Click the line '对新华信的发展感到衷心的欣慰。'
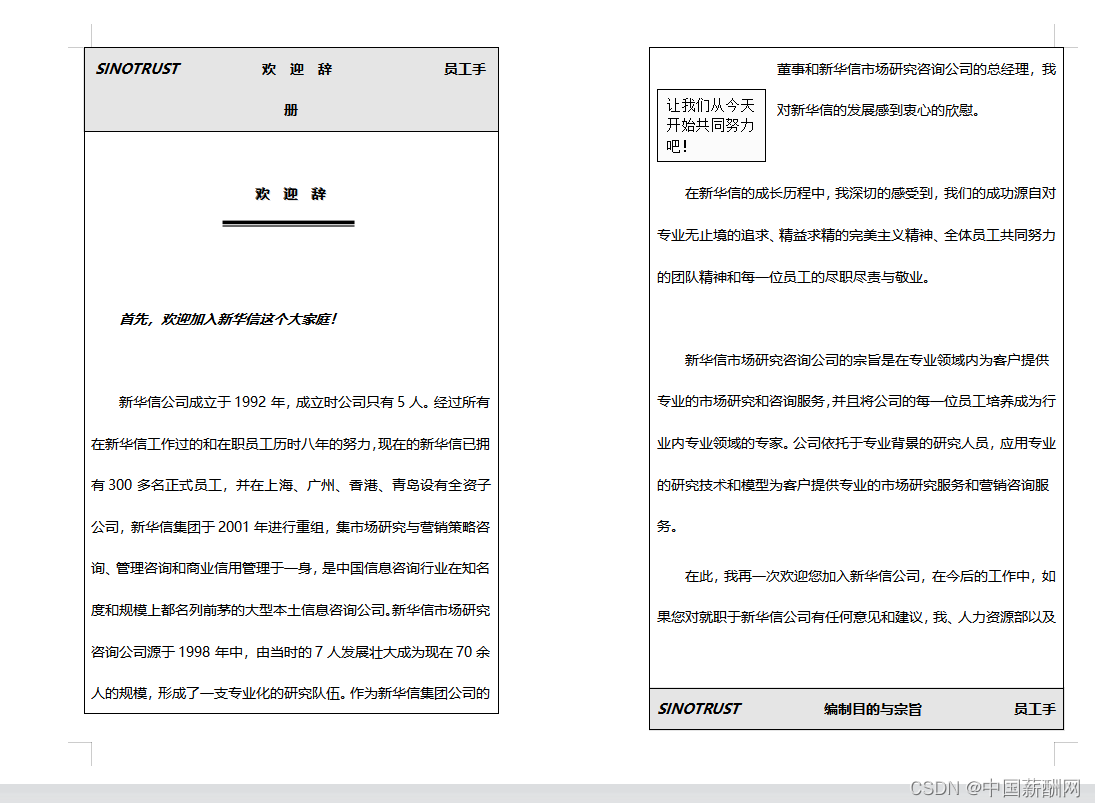Image resolution: width=1095 pixels, height=807 pixels. point(880,110)
